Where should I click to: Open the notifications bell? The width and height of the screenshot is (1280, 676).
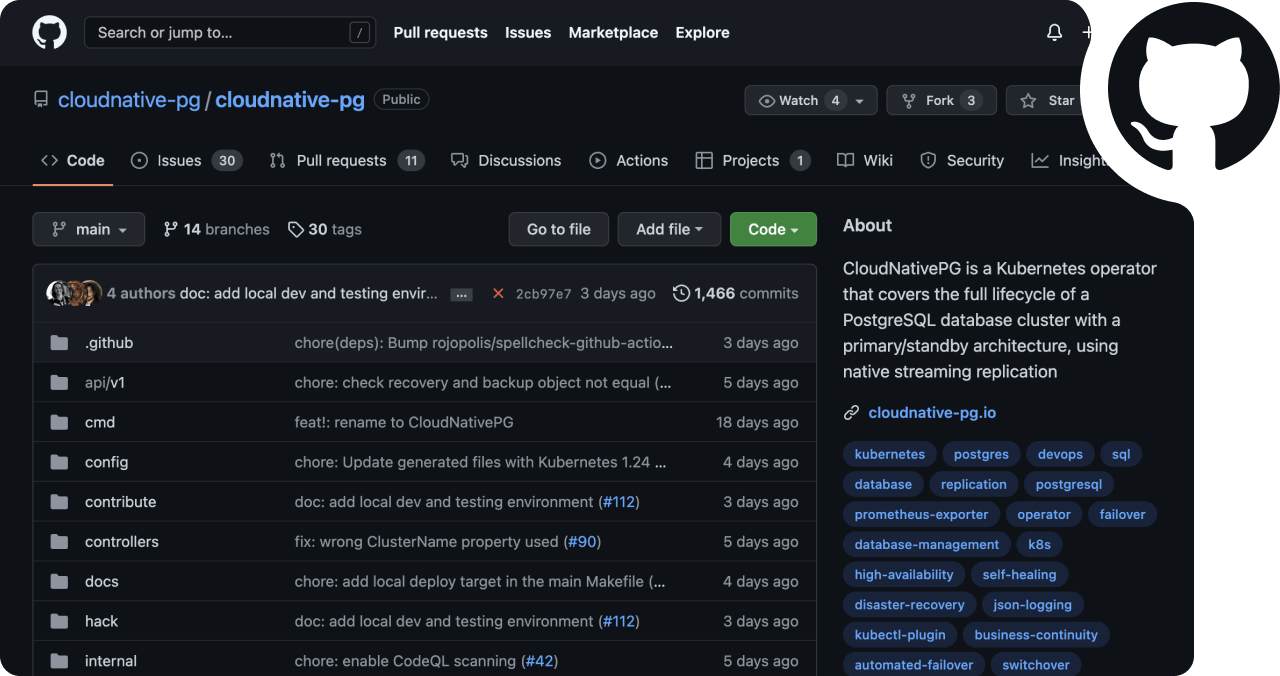click(1054, 32)
